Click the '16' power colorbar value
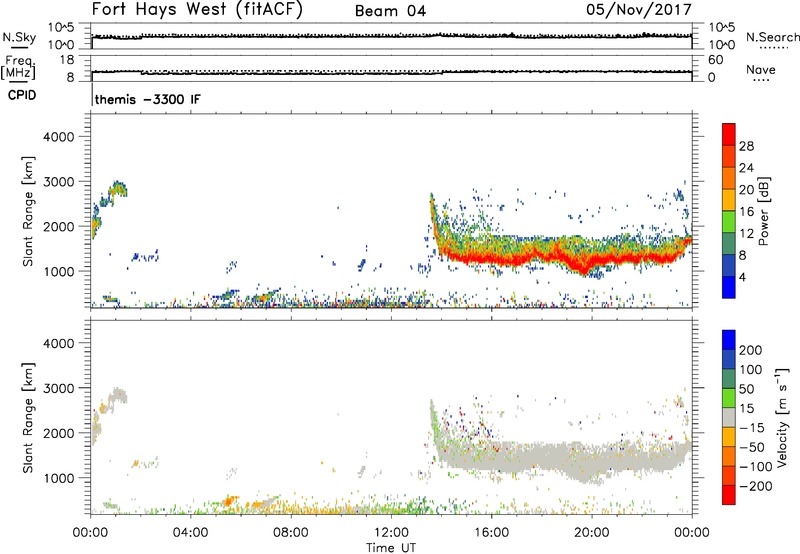 point(746,212)
